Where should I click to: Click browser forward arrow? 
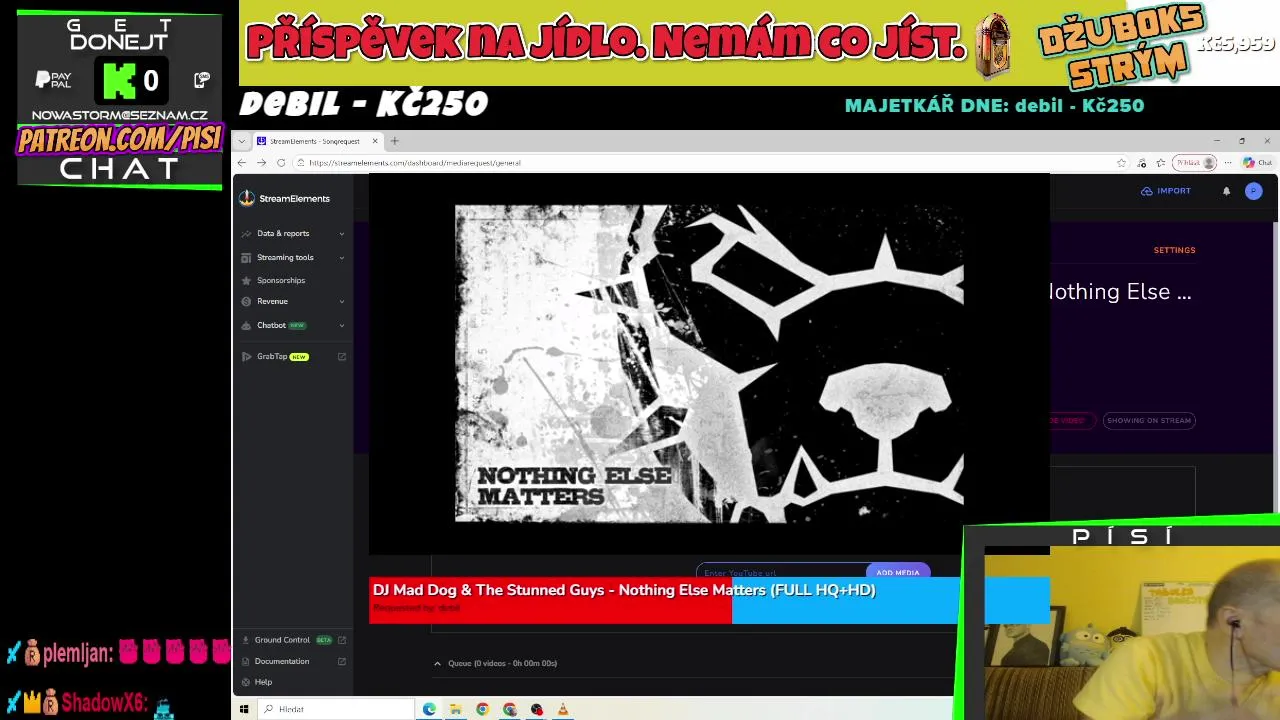tap(261, 163)
